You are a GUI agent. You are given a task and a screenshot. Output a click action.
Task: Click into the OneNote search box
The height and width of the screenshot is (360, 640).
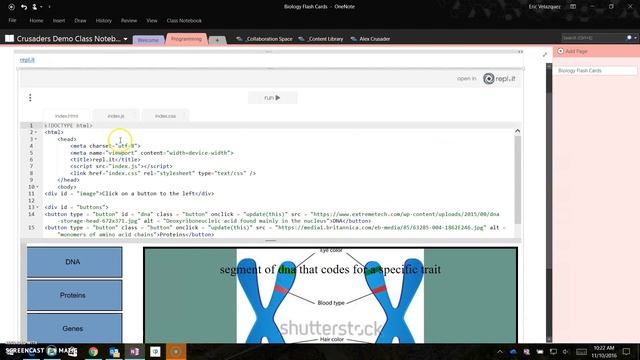coord(593,38)
